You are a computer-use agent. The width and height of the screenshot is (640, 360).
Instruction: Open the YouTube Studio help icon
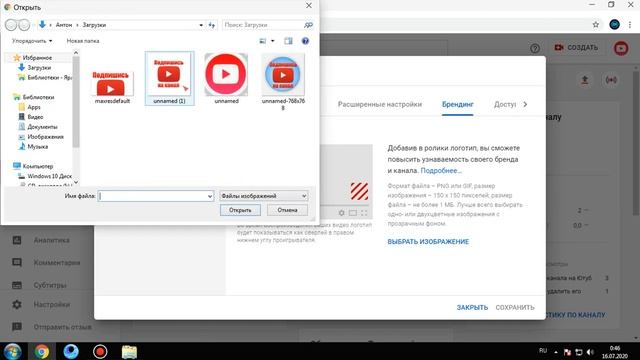pyautogui.click(x=535, y=48)
